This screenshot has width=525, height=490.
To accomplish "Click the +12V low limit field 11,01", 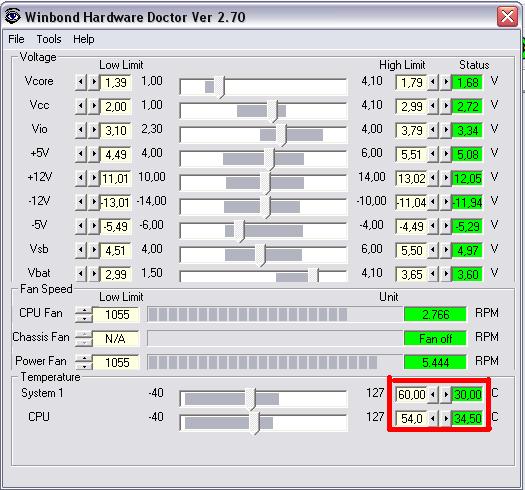I will click(x=116, y=179).
